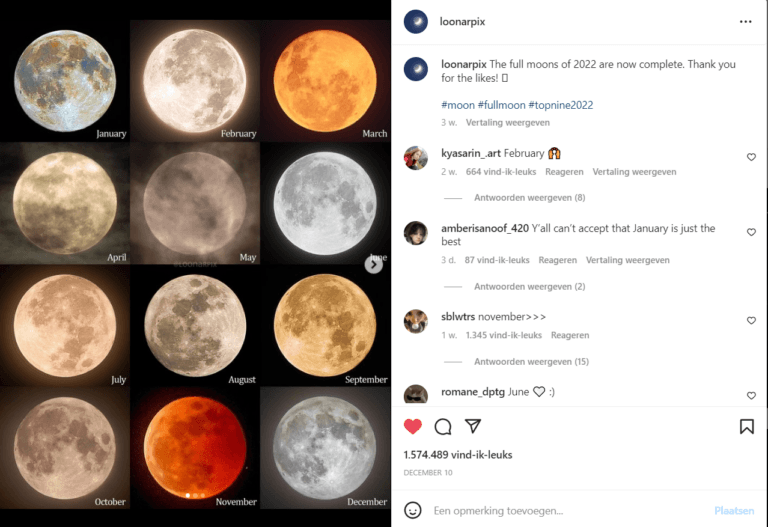
Task: Like sblwtrs' november comment heart
Action: click(x=751, y=320)
